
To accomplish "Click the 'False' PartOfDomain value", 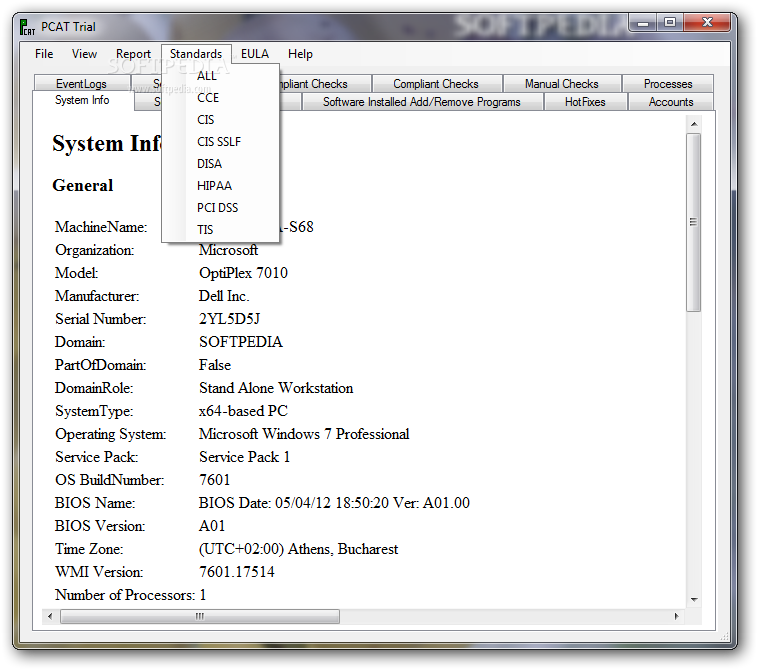I will [215, 365].
